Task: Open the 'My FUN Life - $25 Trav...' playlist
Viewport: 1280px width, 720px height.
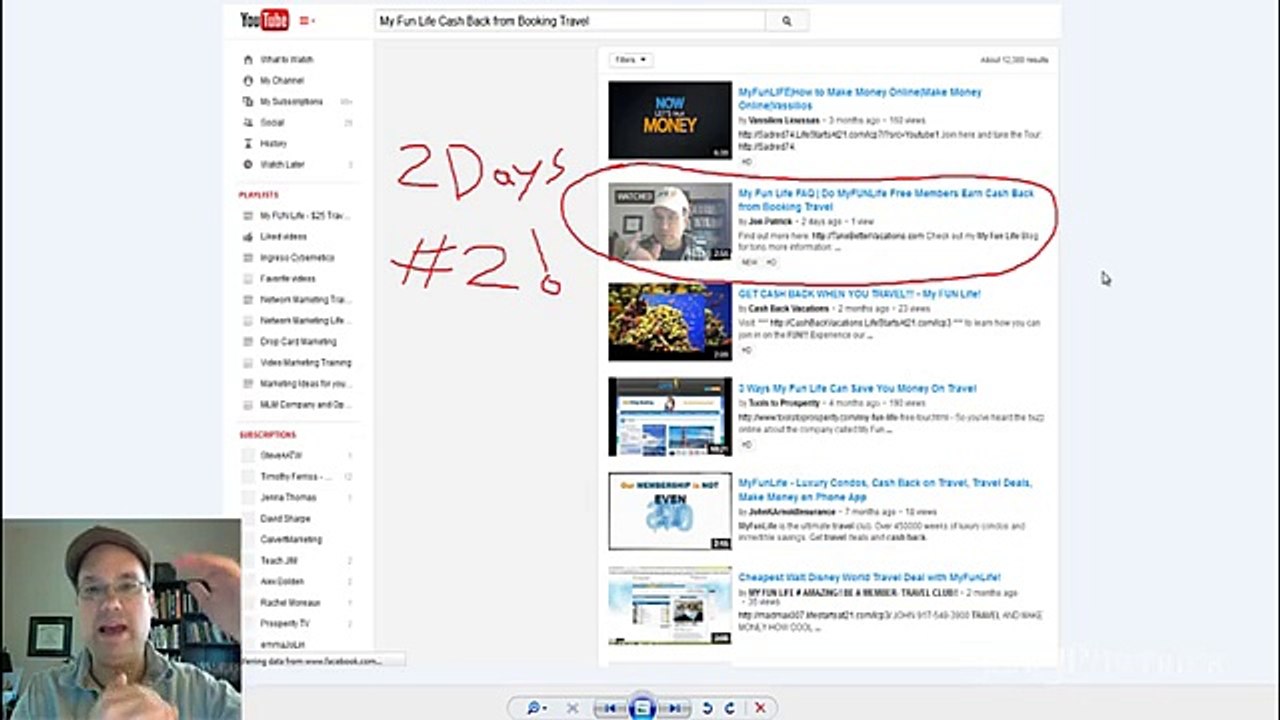Action: (x=305, y=216)
